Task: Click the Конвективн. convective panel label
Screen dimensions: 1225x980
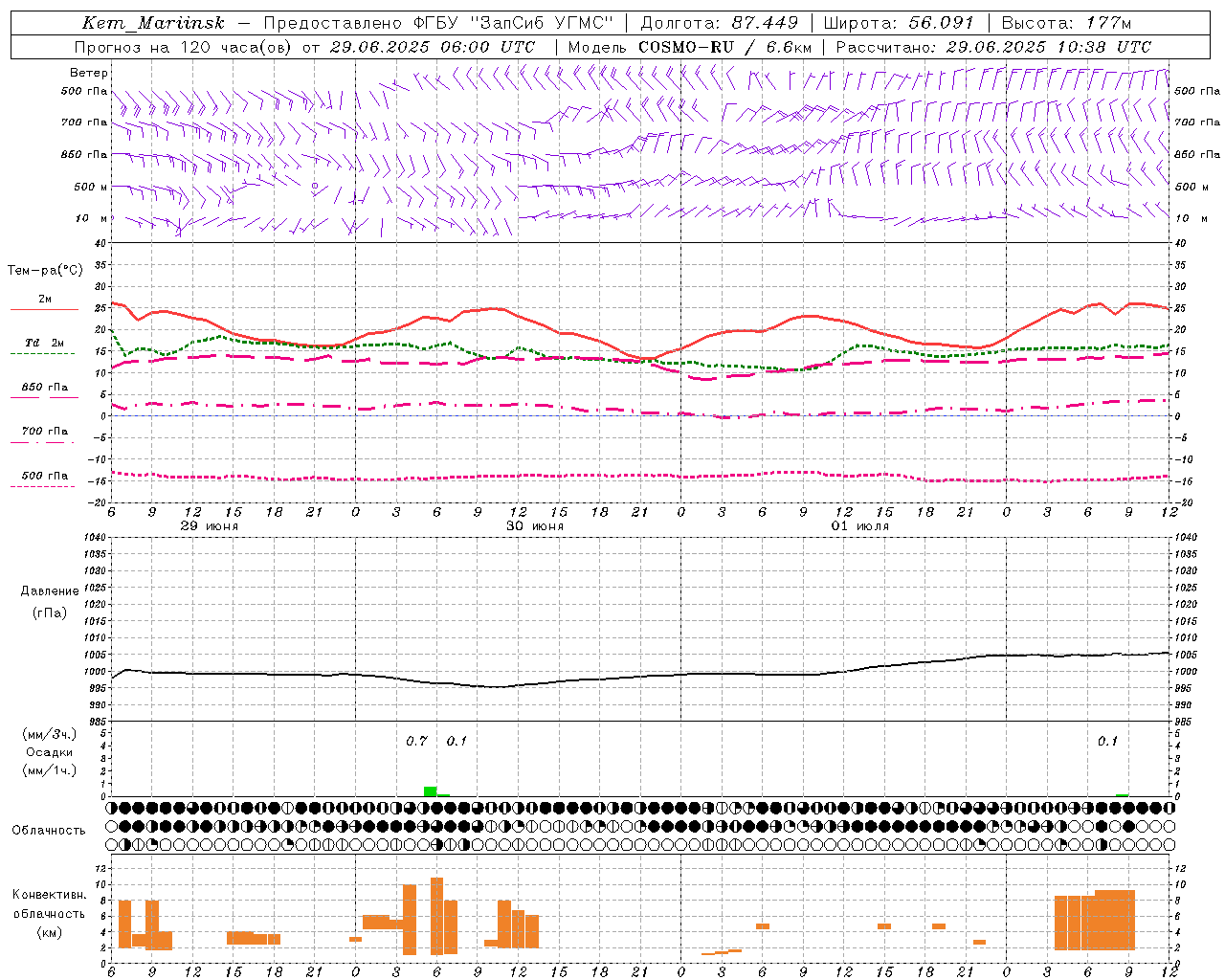Action: (50, 895)
